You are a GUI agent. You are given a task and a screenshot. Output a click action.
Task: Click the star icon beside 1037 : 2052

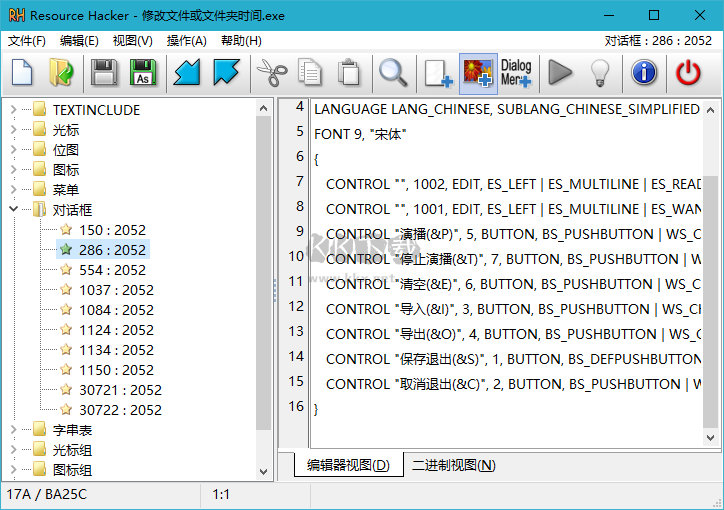tap(66, 289)
